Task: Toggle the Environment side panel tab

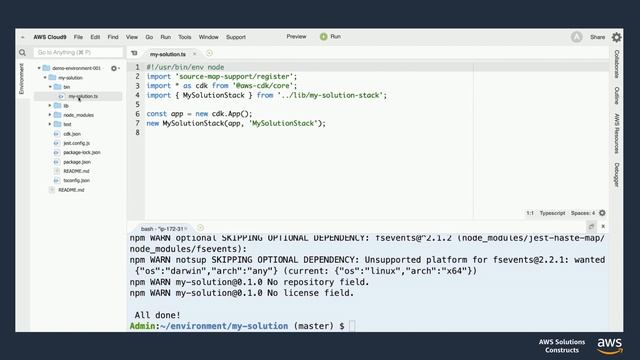Action: 22,79
